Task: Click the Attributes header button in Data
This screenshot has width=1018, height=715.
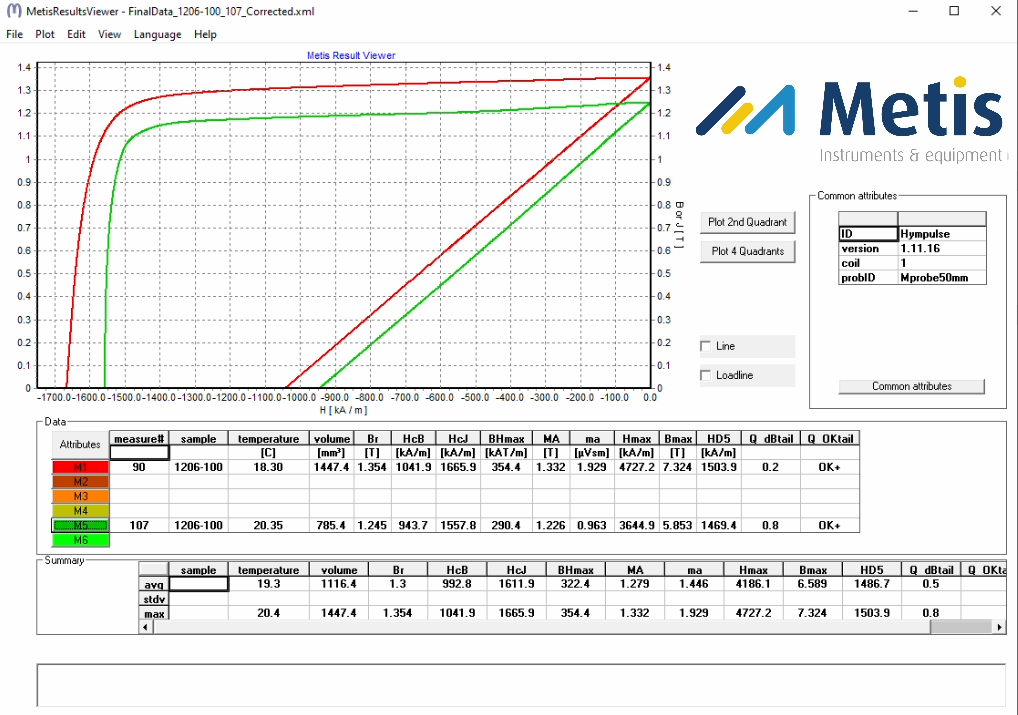Action: point(80,445)
